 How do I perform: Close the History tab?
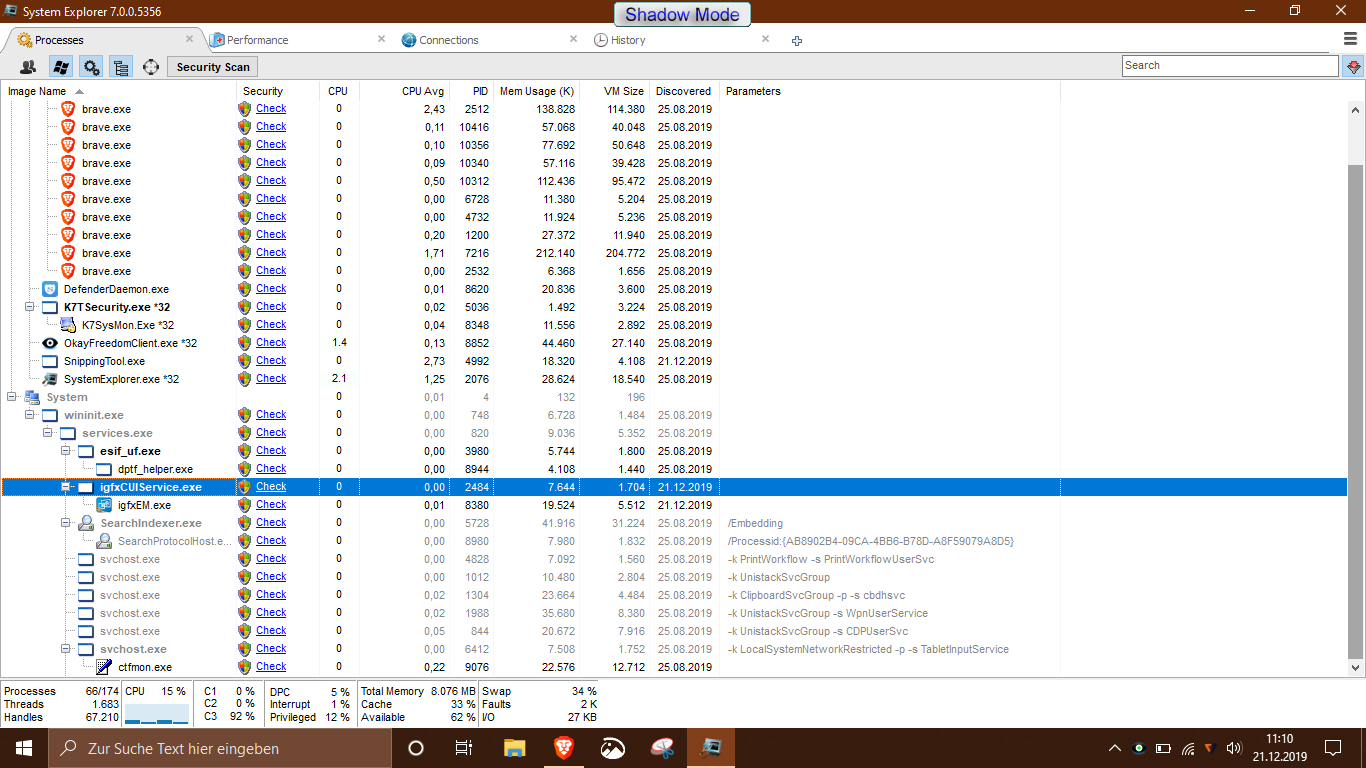click(x=765, y=39)
